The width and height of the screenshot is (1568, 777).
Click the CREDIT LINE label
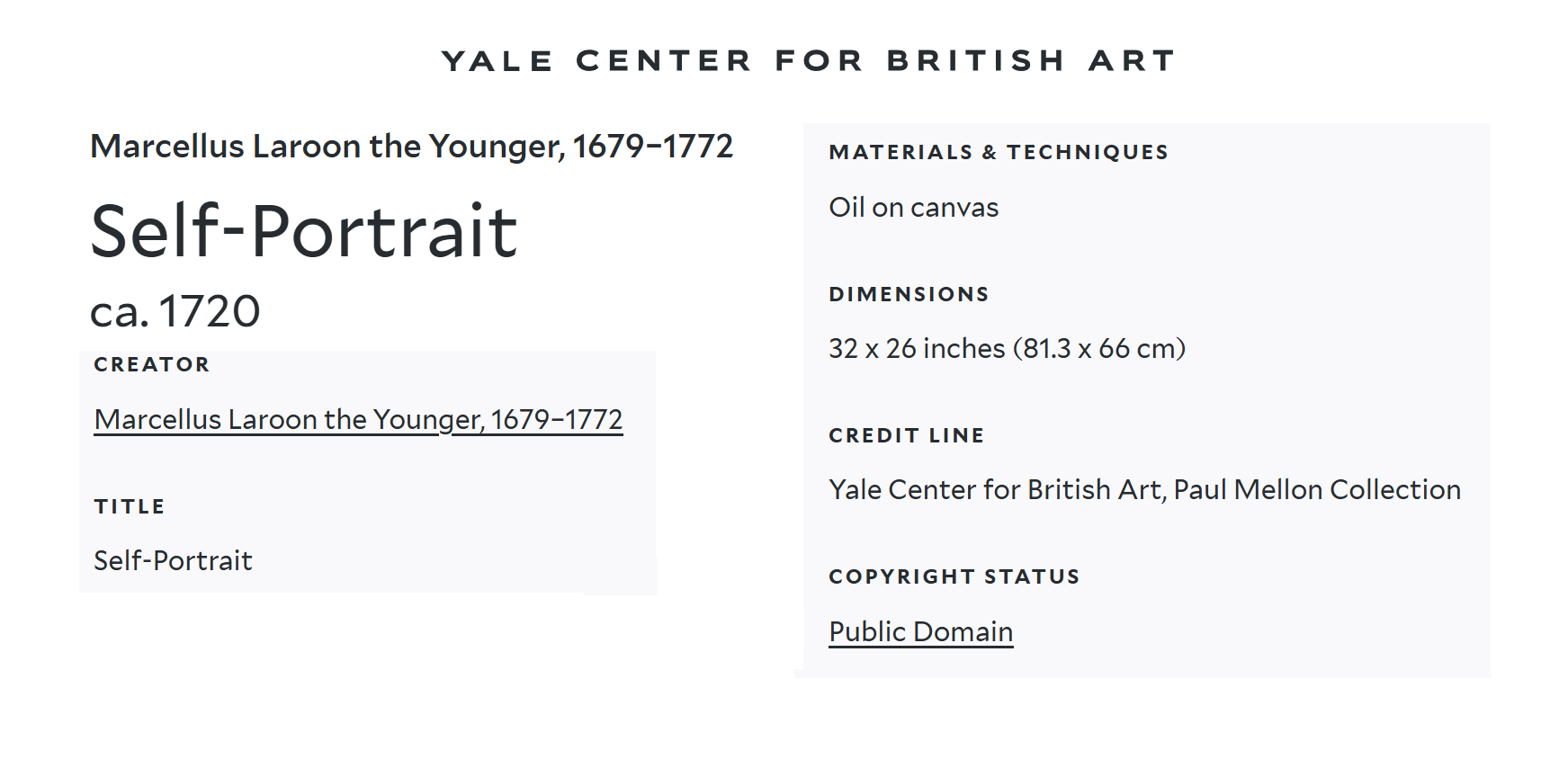click(x=906, y=435)
